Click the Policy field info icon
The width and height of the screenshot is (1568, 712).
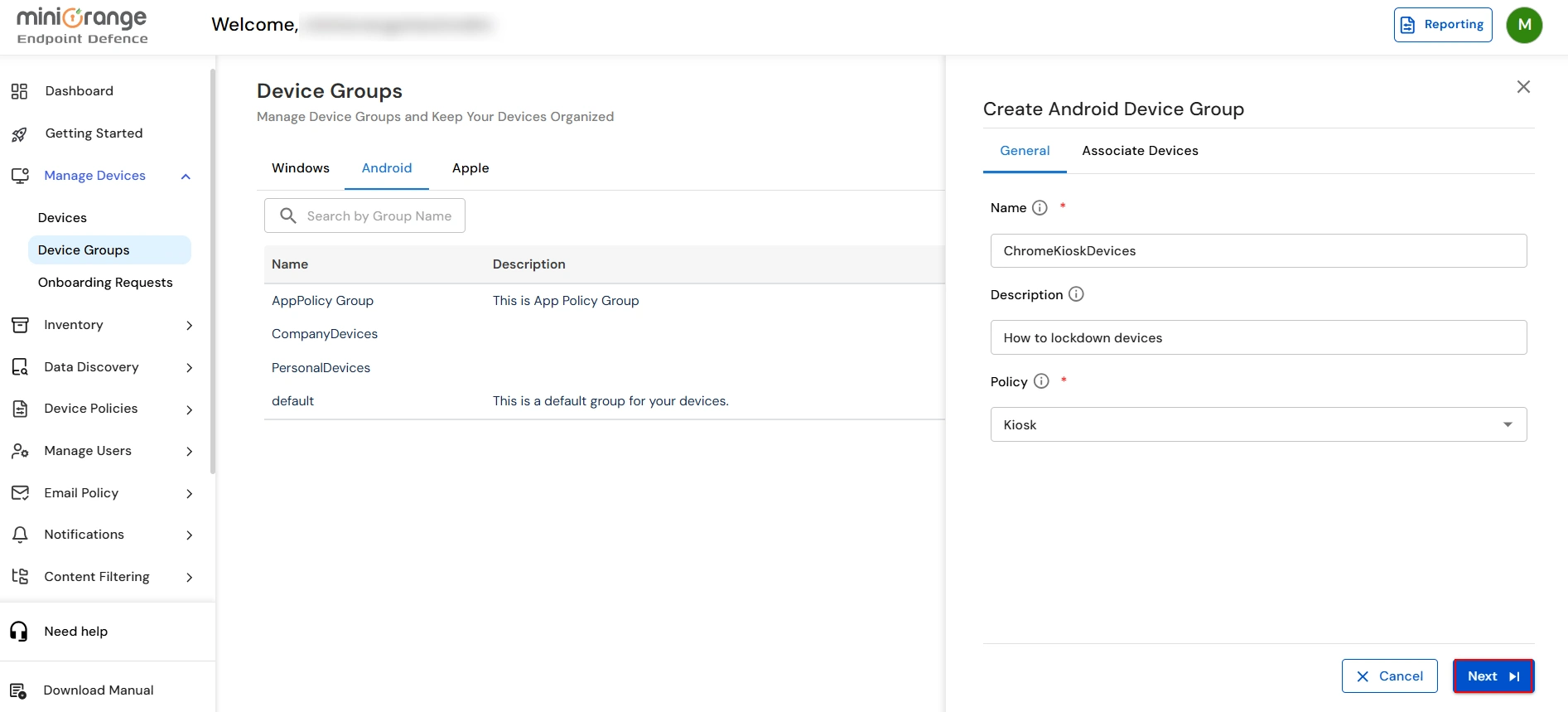1041,381
